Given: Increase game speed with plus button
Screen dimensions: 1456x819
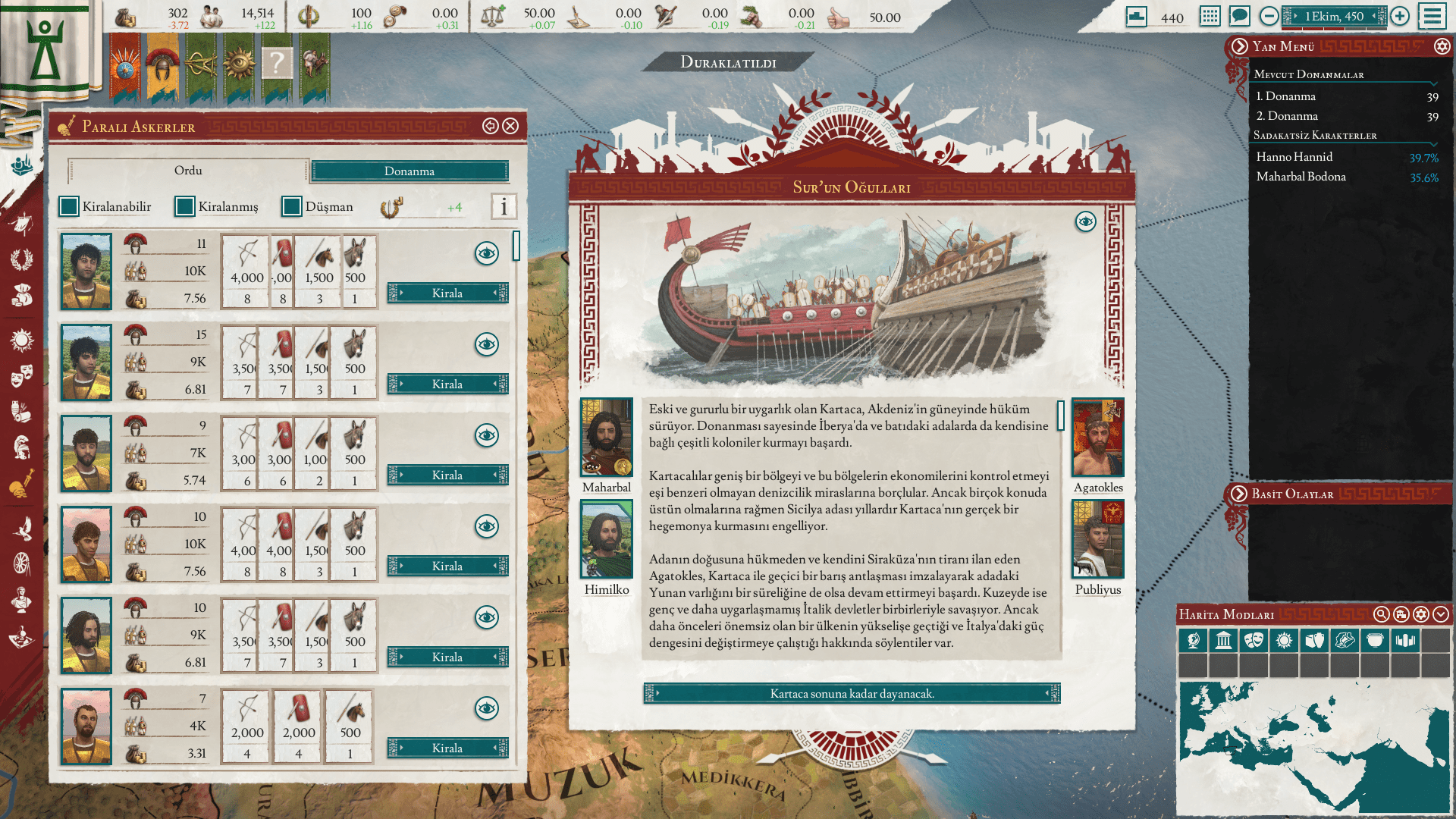Looking at the screenshot, I should click(1400, 16).
